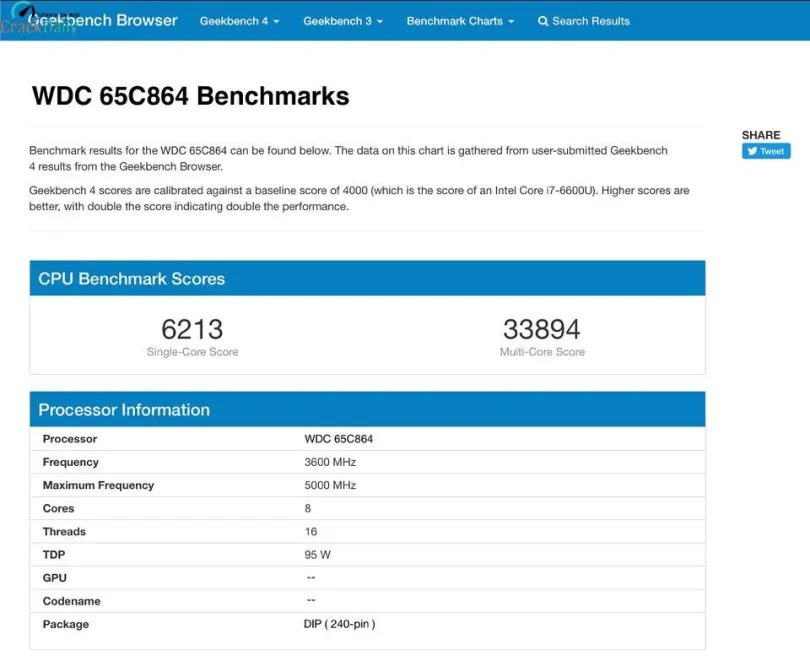Select the threads value 16
810x672 pixels.
310,532
